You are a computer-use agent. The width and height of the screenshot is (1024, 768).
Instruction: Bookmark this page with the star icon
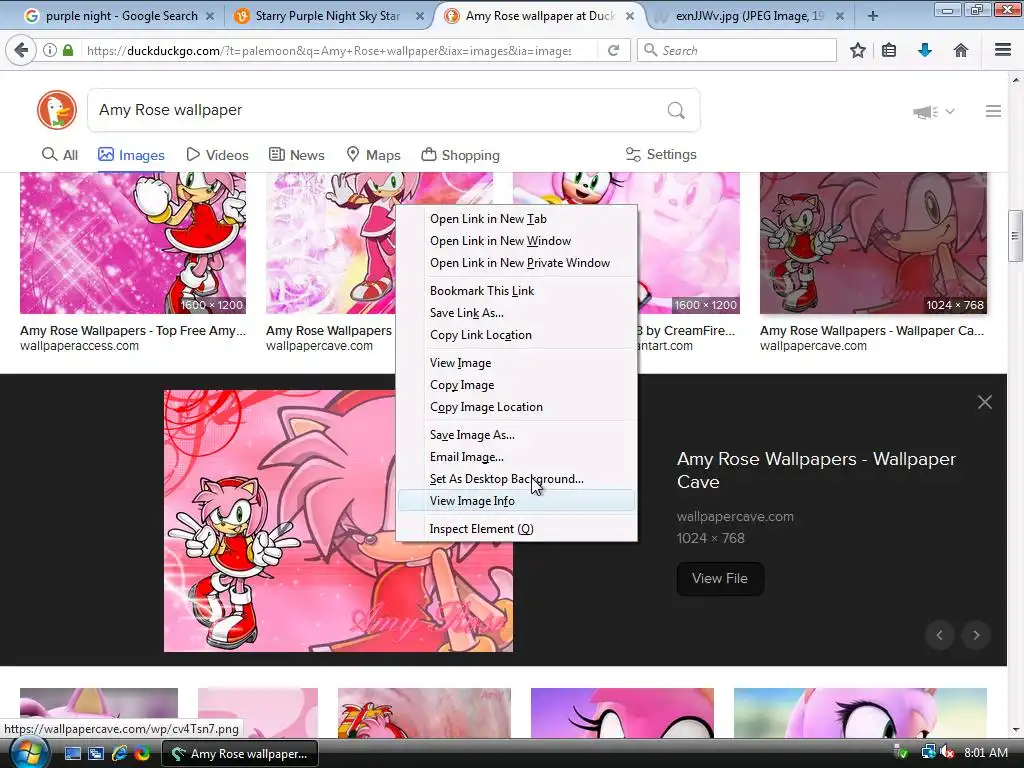[x=858, y=50]
